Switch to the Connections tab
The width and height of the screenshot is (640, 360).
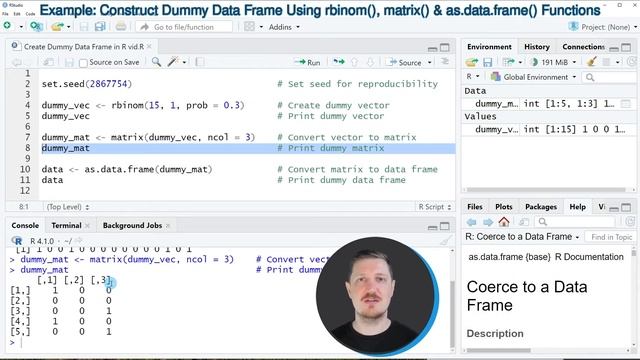coord(583,47)
